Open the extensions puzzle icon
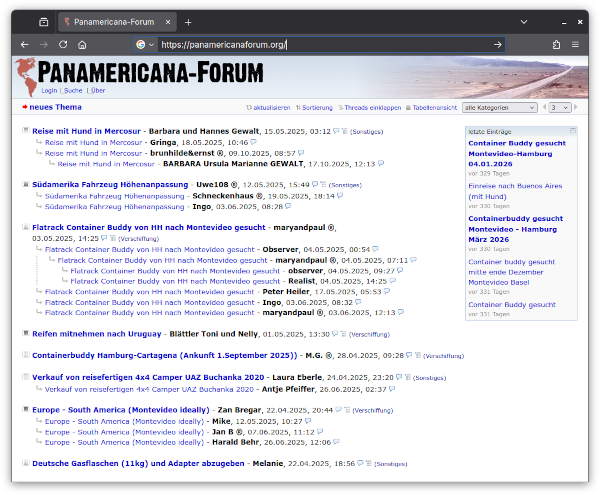Image resolution: width=600 pixels, height=495 pixels. click(x=556, y=45)
